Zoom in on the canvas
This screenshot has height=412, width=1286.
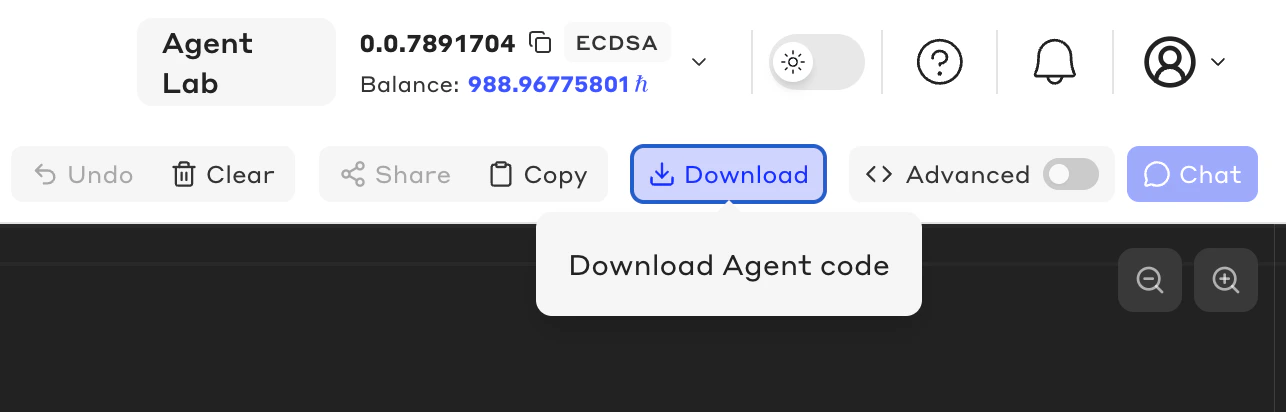click(x=1226, y=280)
